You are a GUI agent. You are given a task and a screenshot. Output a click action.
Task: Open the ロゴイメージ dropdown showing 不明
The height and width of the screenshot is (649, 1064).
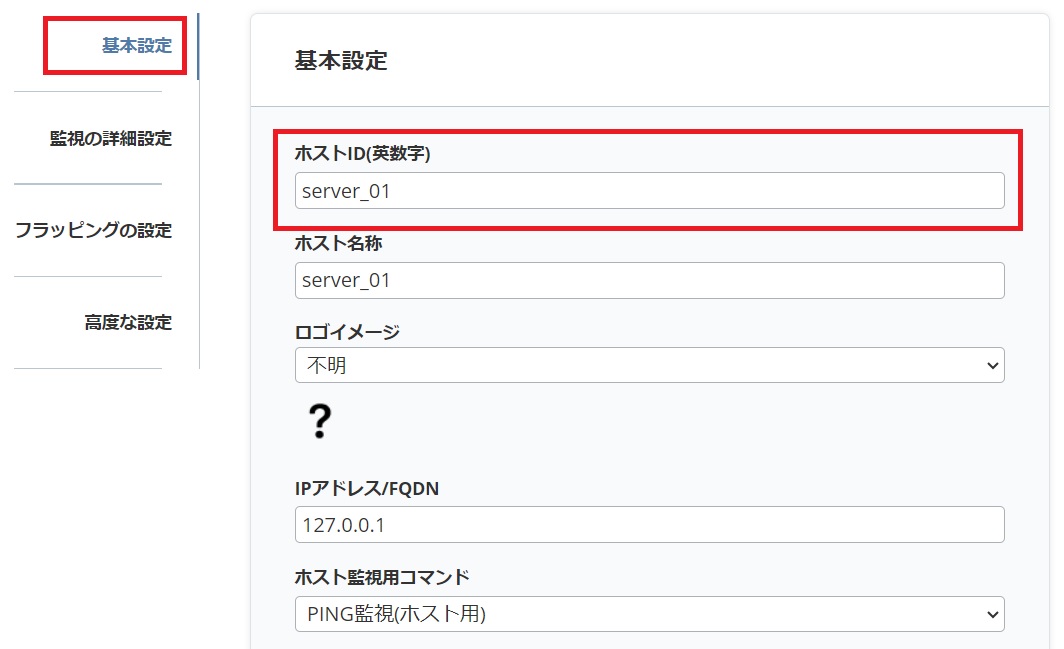click(649, 365)
